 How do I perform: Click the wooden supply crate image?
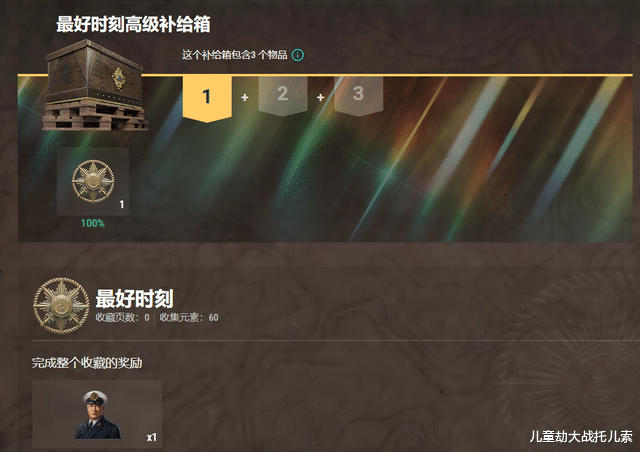click(95, 86)
